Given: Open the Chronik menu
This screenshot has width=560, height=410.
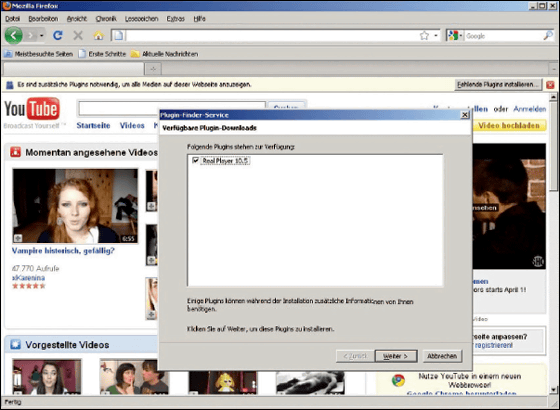Looking at the screenshot, I should pyautogui.click(x=106, y=19).
